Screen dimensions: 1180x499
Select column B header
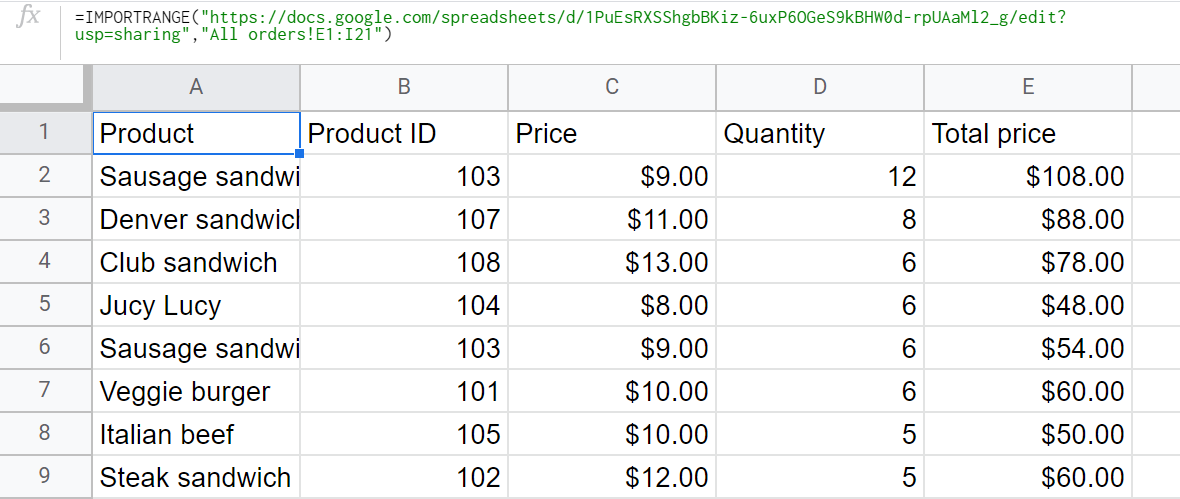point(404,87)
